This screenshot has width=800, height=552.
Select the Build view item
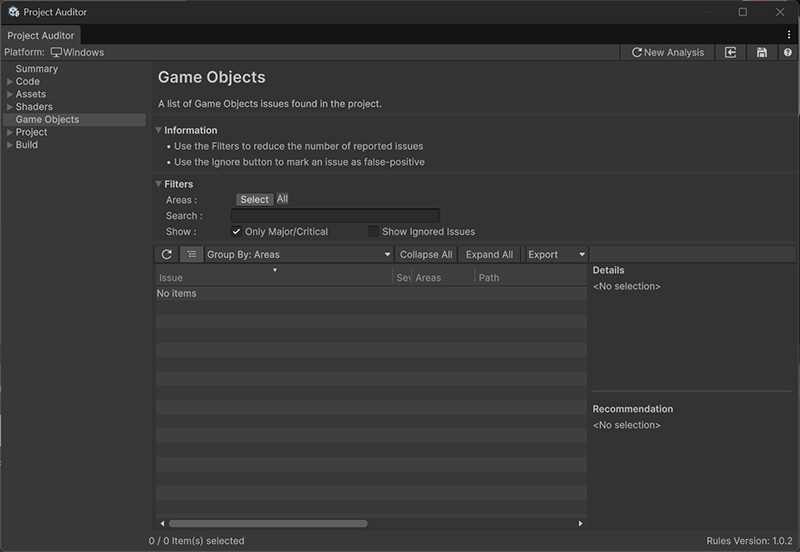pyautogui.click(x=27, y=145)
